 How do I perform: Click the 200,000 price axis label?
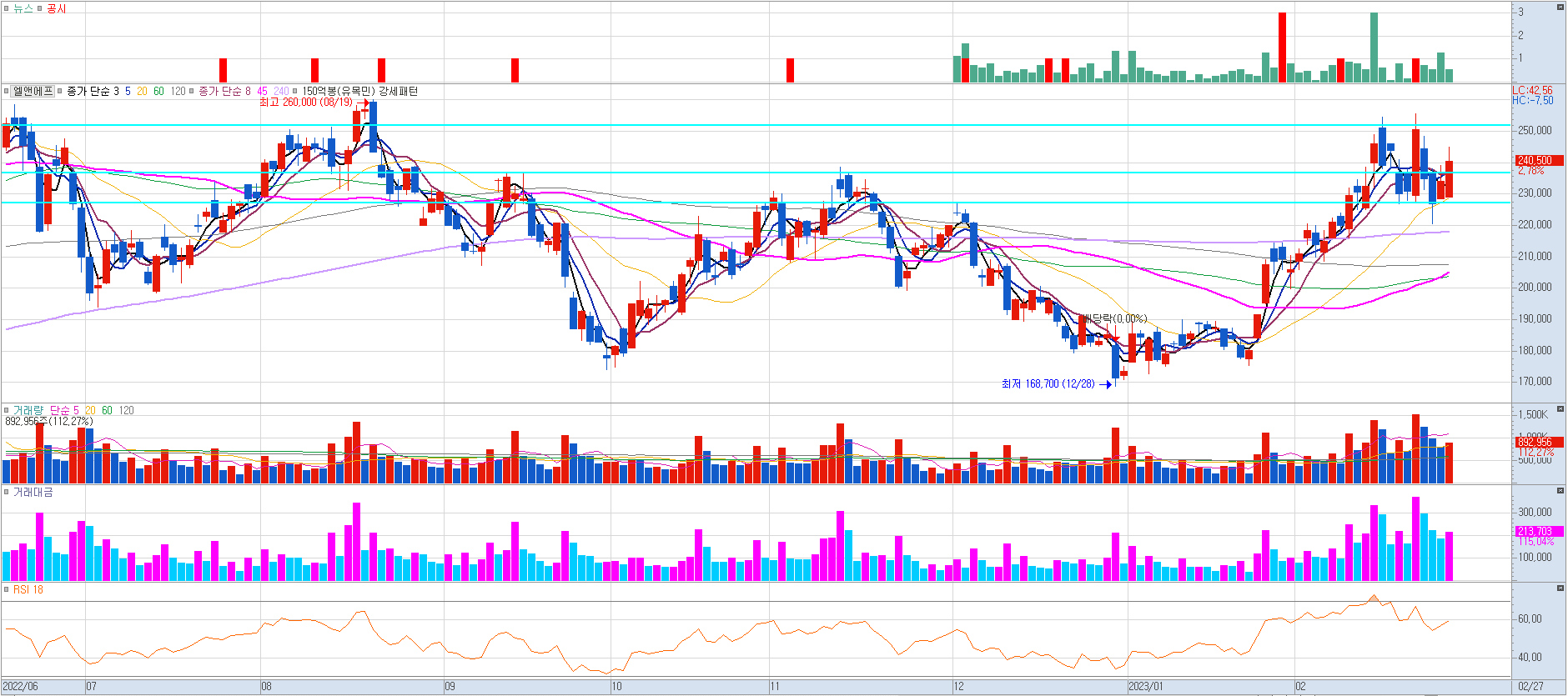pos(1535,287)
